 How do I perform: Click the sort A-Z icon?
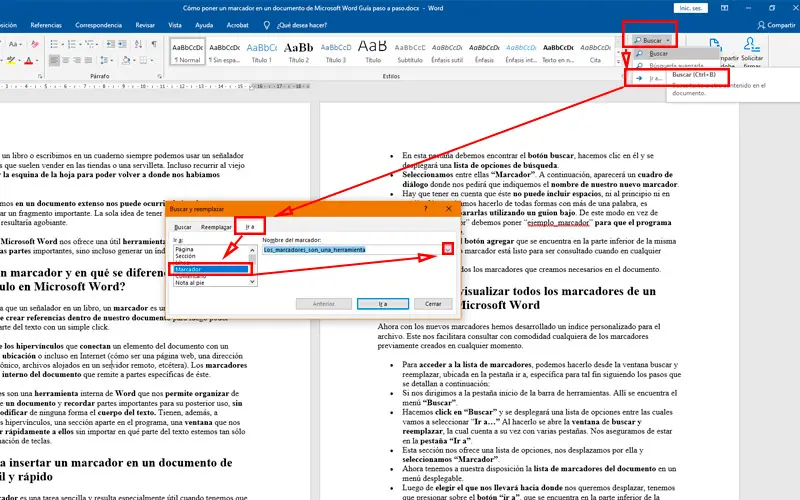coord(138,44)
